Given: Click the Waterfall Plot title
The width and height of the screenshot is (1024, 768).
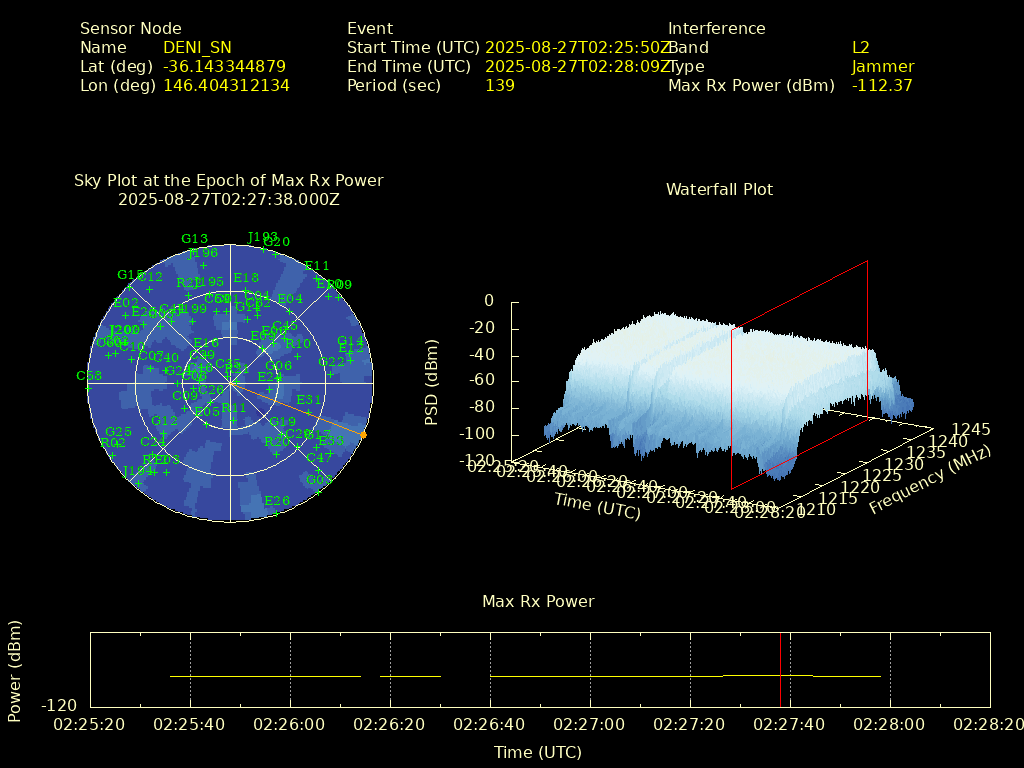Looking at the screenshot, I should 719,189.
